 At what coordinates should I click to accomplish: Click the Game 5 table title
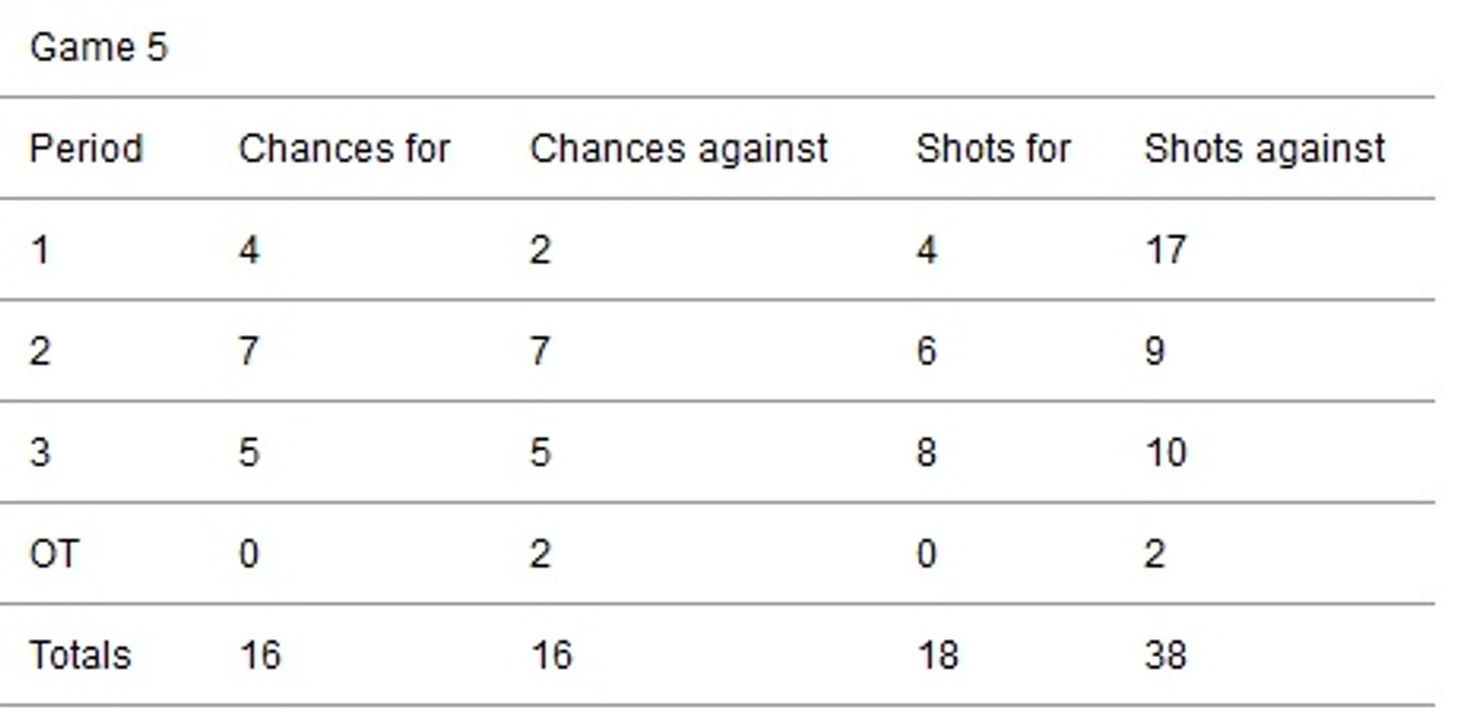click(98, 47)
